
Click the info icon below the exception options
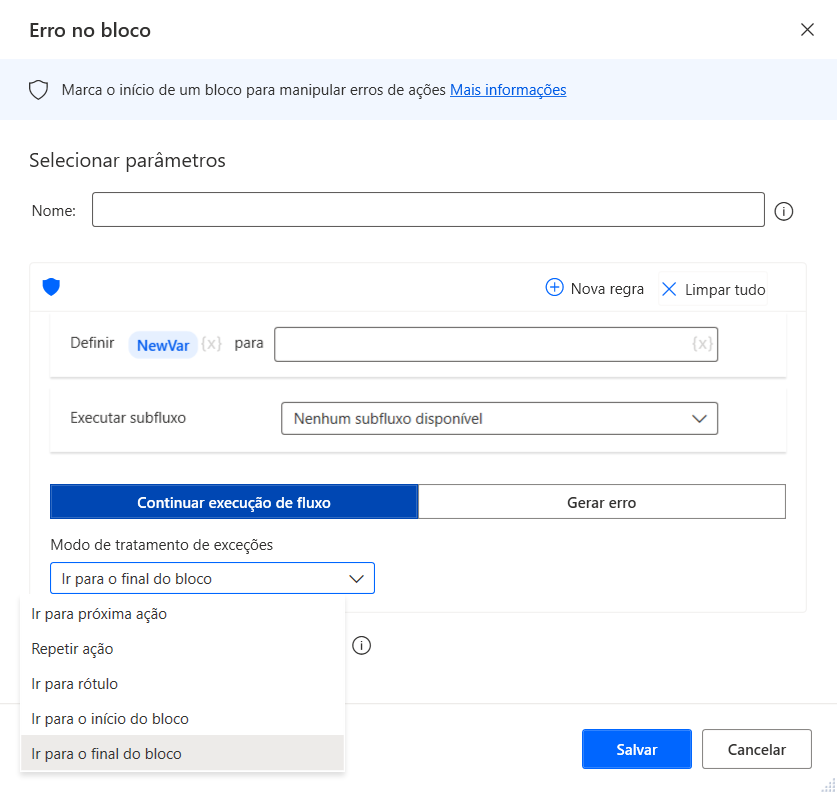tap(361, 646)
